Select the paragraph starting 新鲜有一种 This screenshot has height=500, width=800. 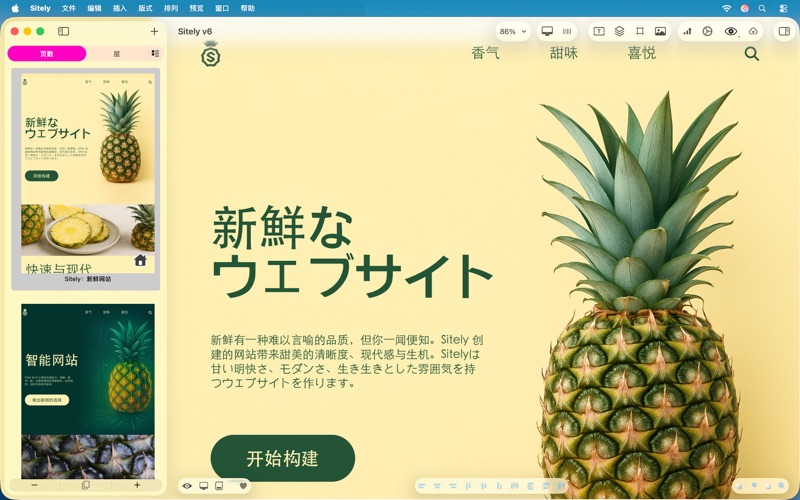[x=347, y=361]
